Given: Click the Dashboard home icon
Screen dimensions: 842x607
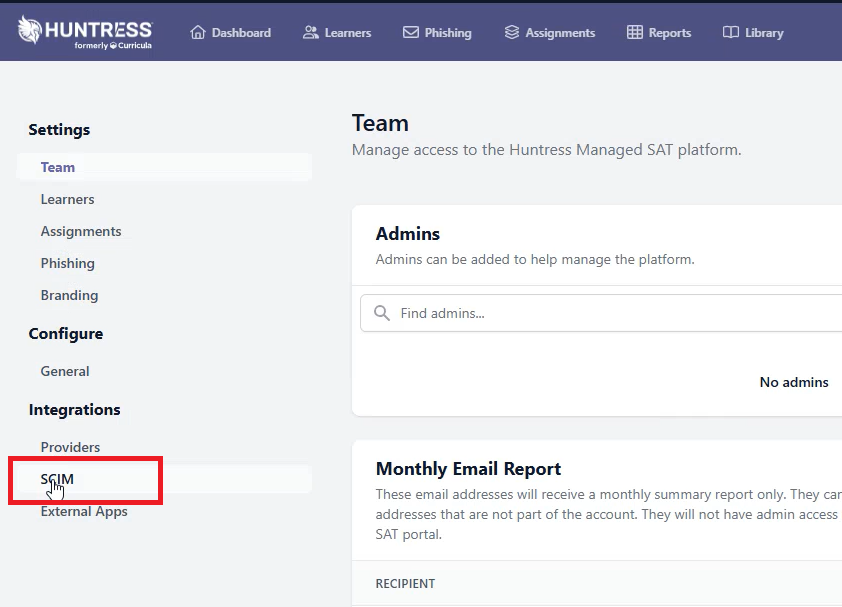Looking at the screenshot, I should click(x=198, y=33).
